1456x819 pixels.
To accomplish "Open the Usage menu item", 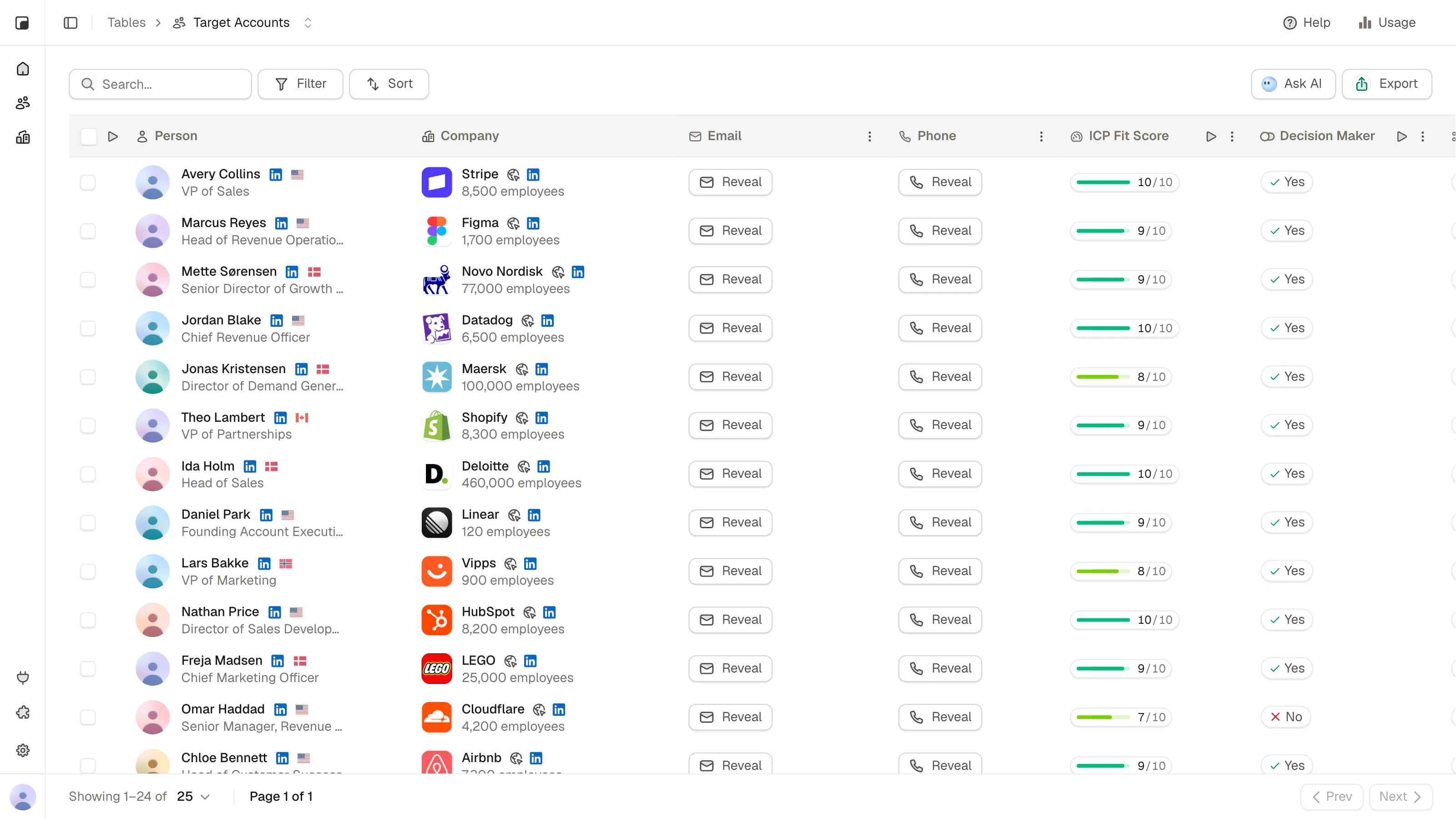I will tap(1387, 23).
